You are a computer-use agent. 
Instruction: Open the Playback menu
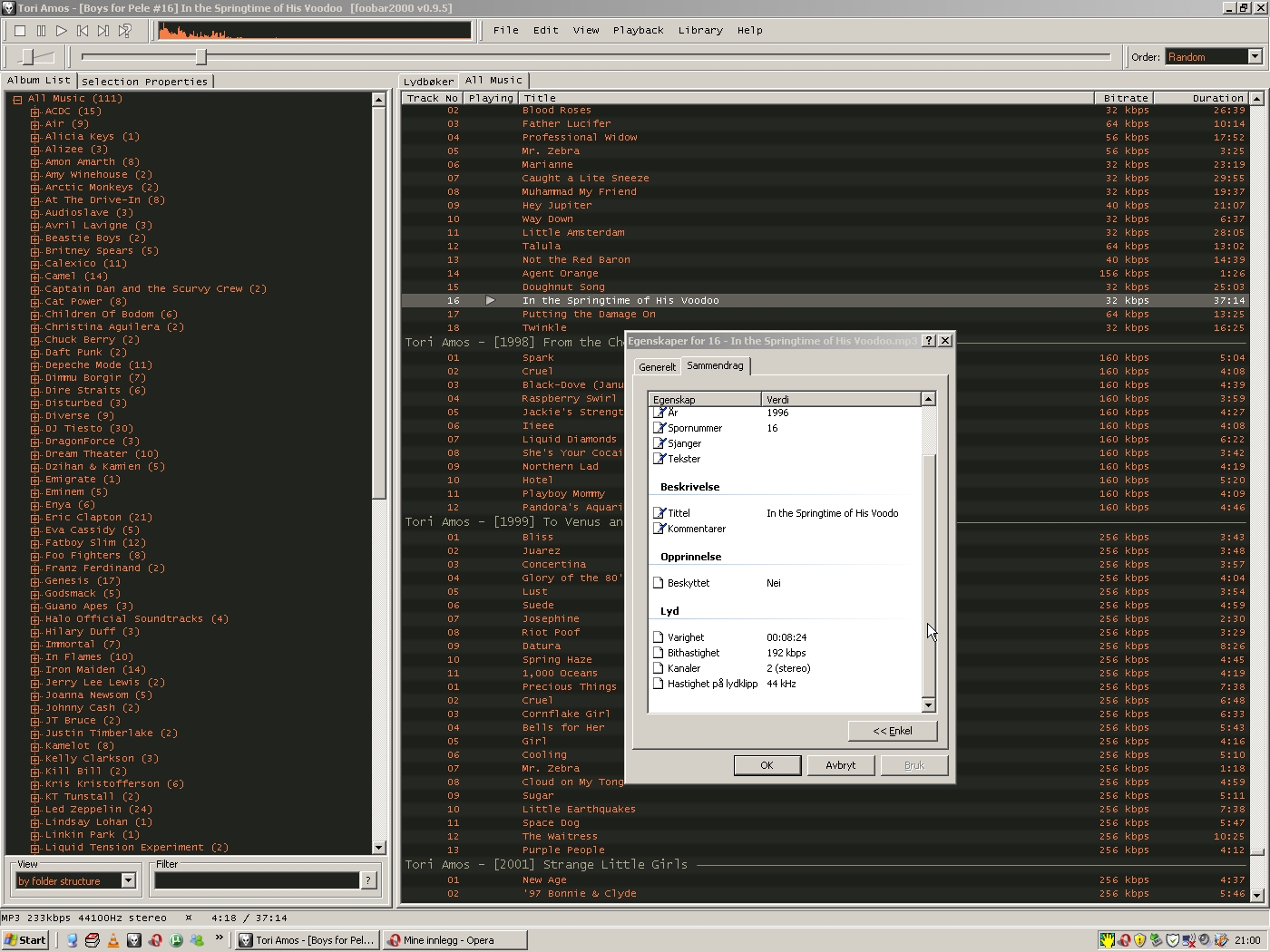pos(639,30)
